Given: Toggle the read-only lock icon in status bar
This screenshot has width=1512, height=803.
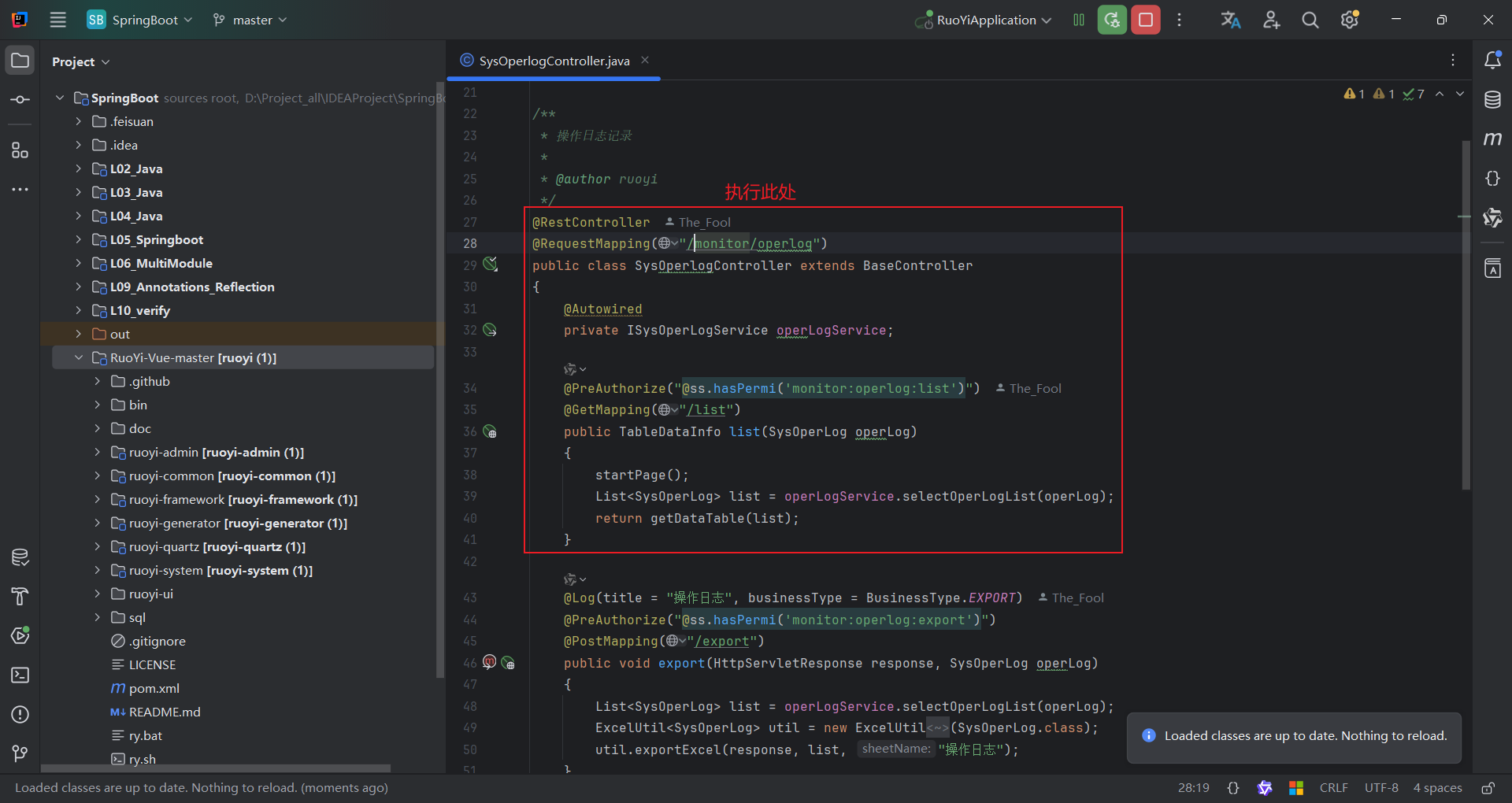Looking at the screenshot, I should (x=1488, y=788).
